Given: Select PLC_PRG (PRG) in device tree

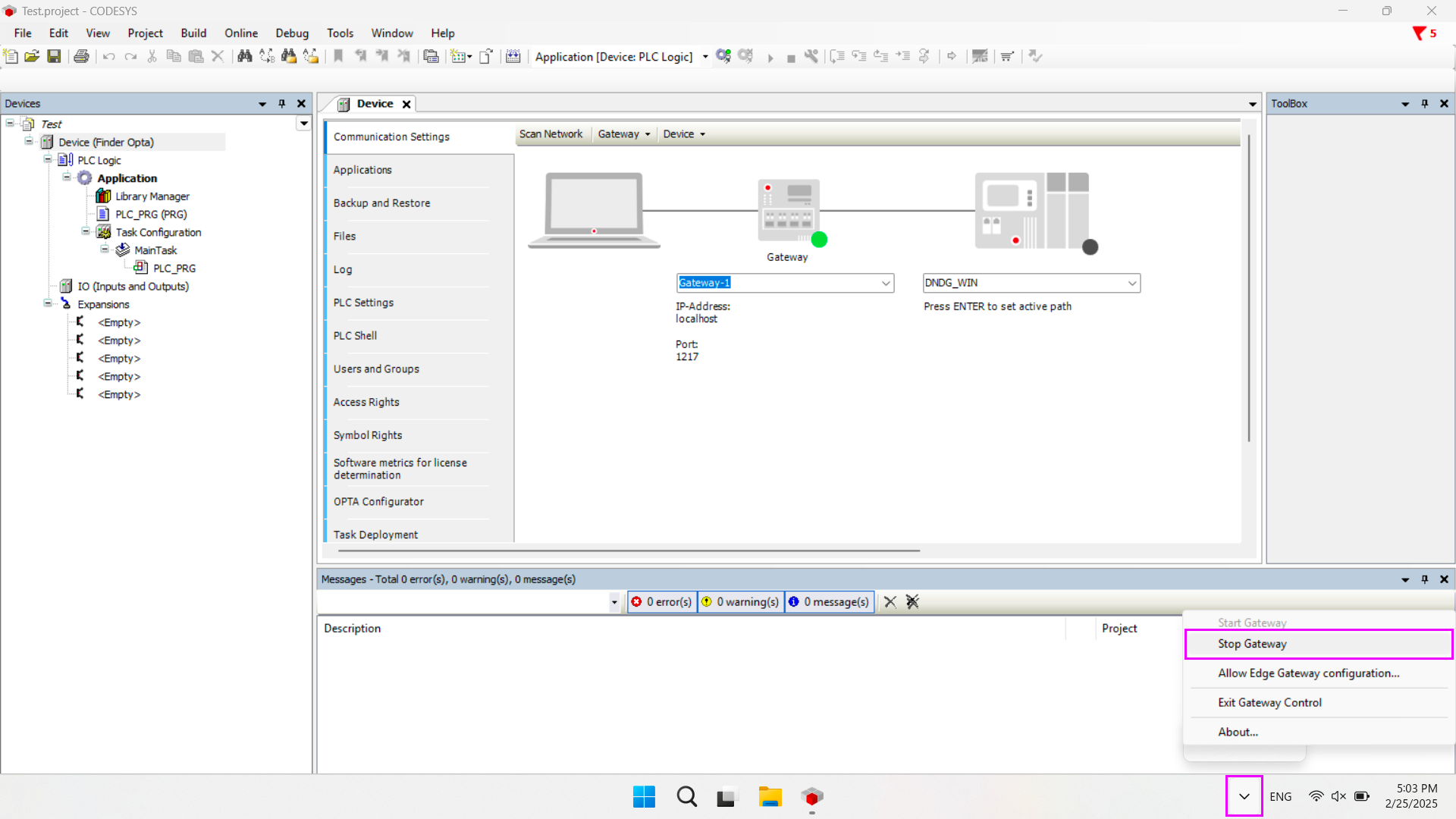Looking at the screenshot, I should click(x=150, y=215).
